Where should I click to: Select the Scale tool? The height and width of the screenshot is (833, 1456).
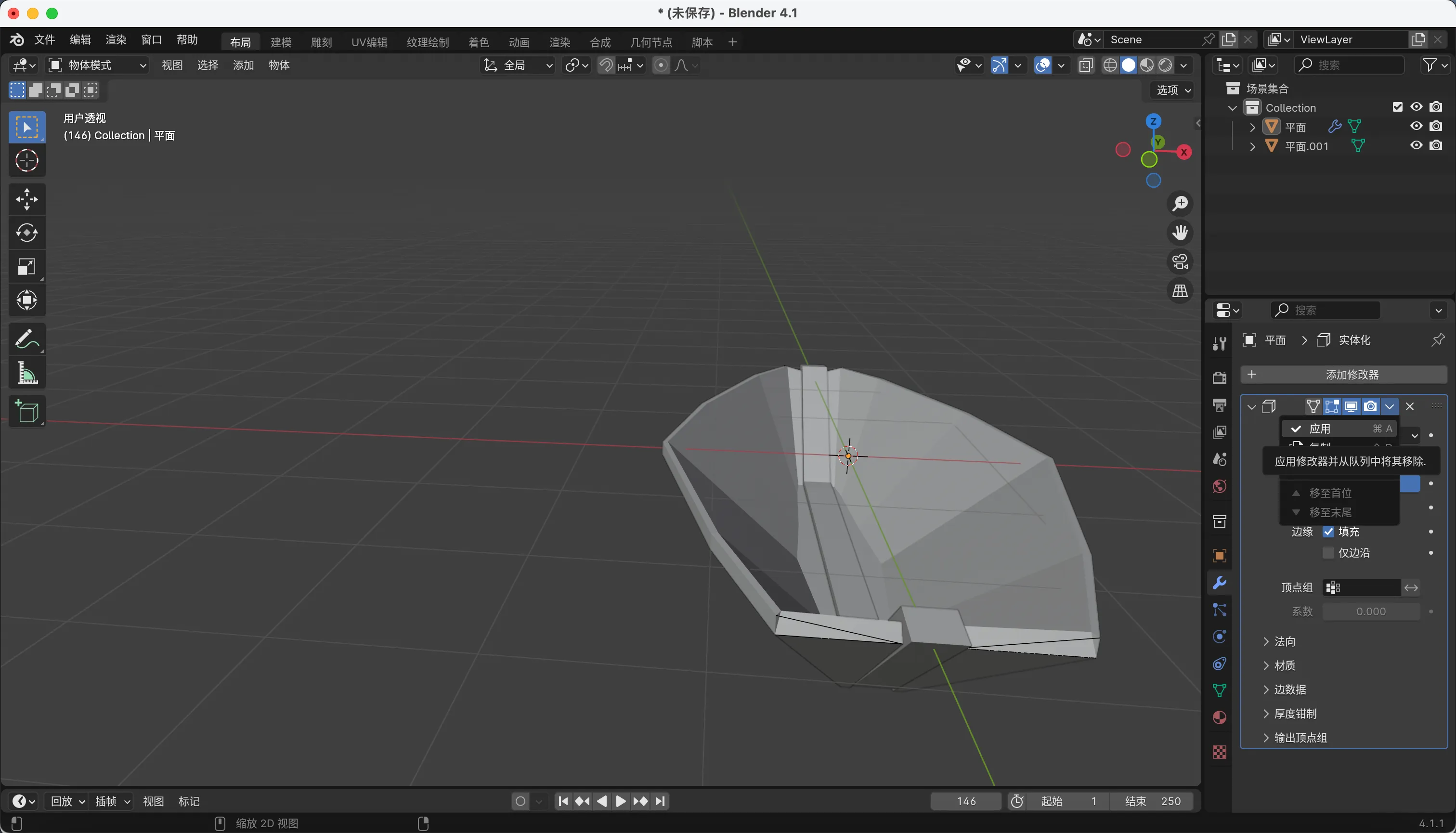coord(26,267)
